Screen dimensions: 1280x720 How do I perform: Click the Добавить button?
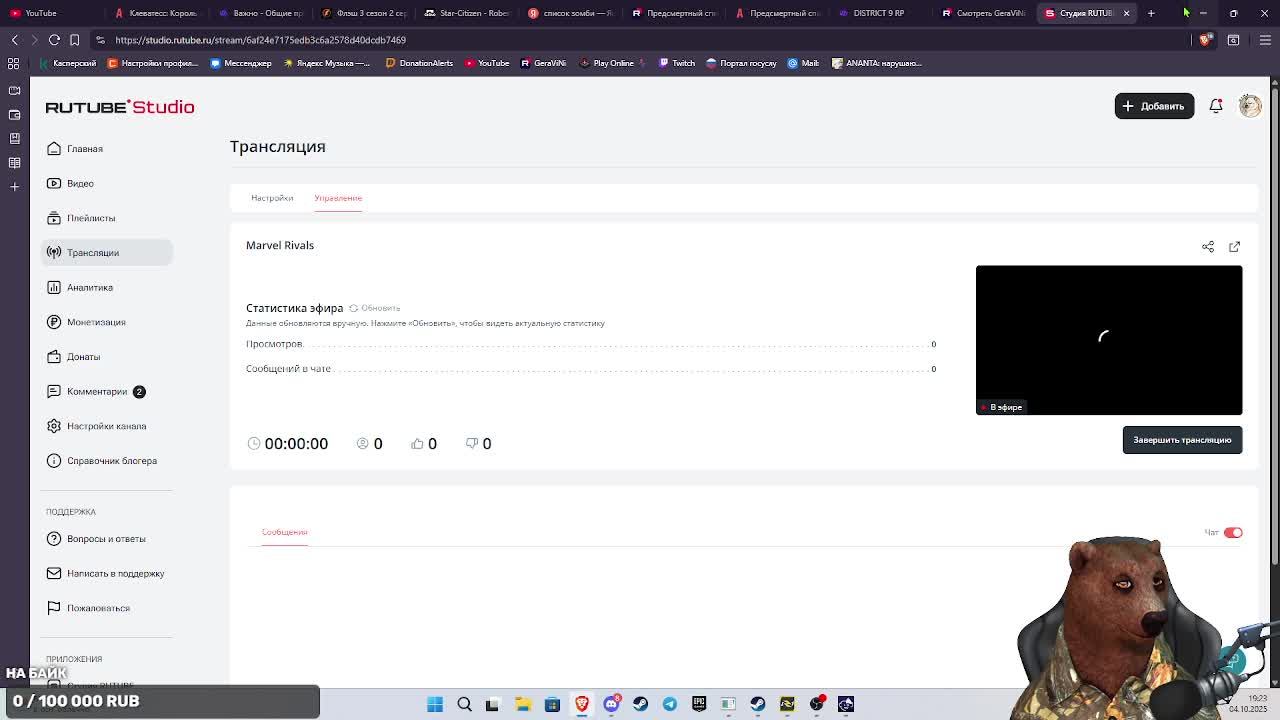pyautogui.click(x=1154, y=106)
